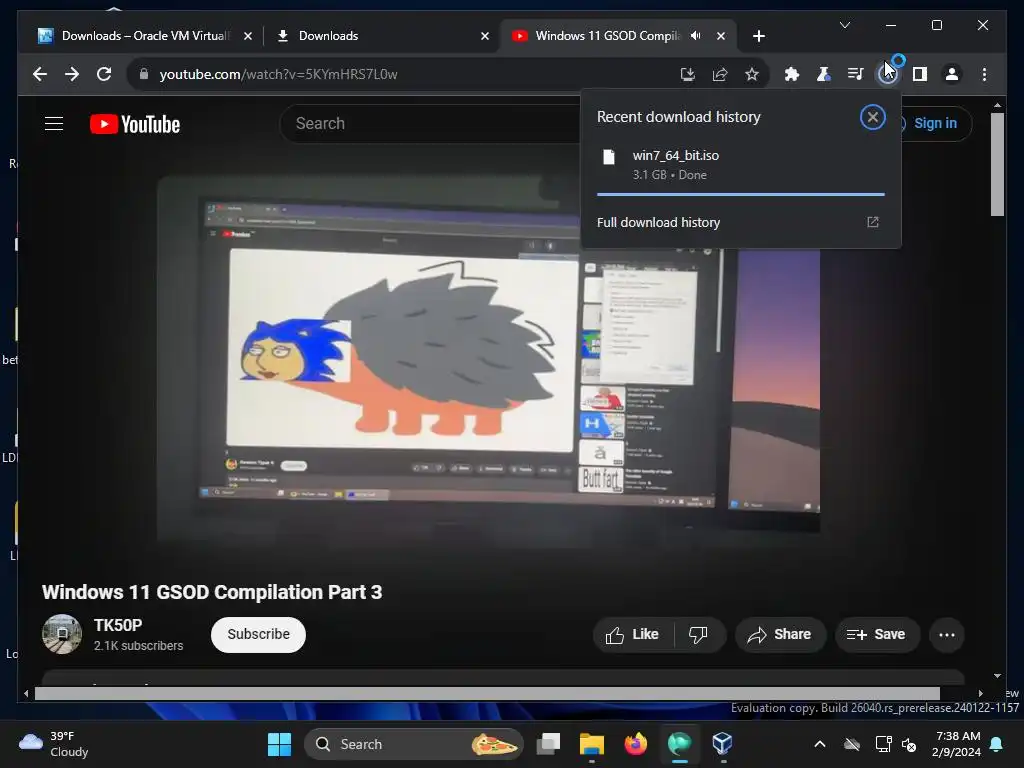Close the Oracle VM VirtualBox tab
This screenshot has height=768, width=1024.
pos(248,37)
